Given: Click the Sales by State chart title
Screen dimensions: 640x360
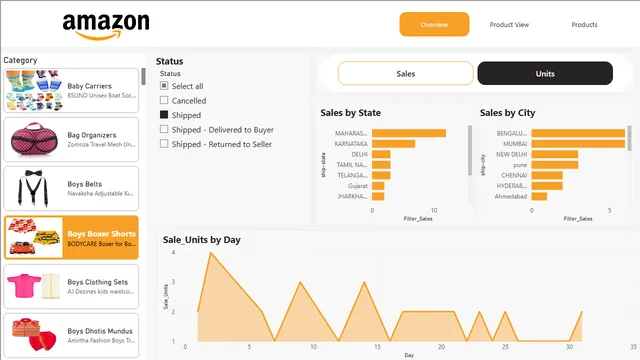Looking at the screenshot, I should coord(351,113).
